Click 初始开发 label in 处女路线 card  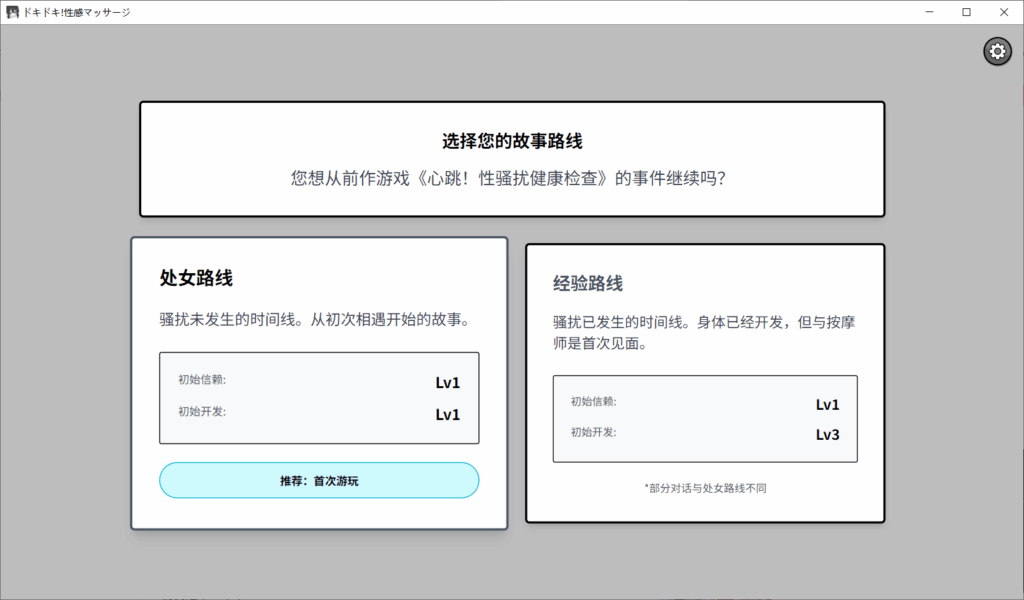coord(202,412)
